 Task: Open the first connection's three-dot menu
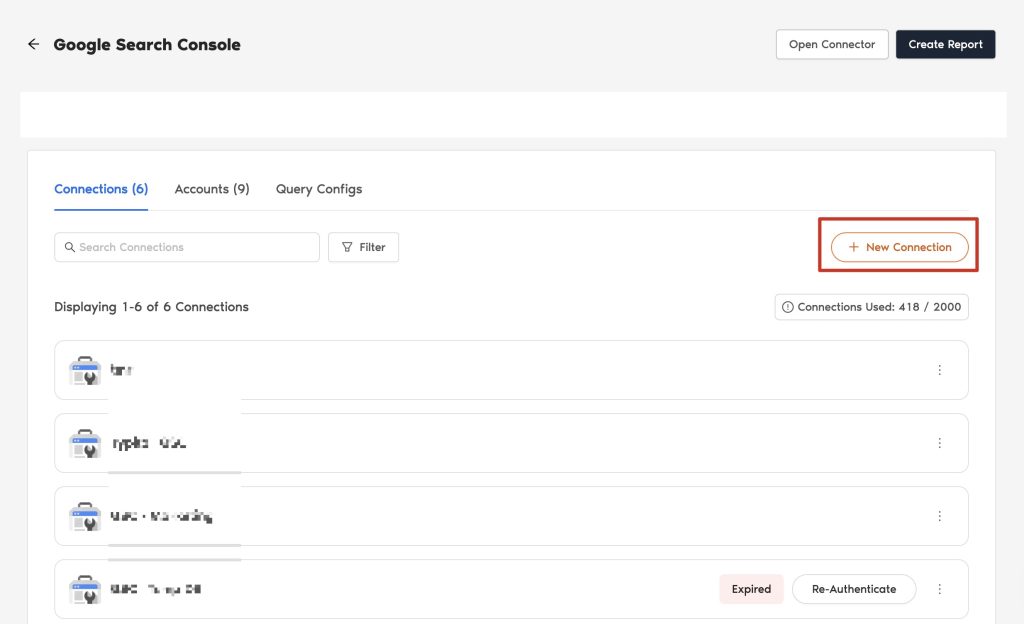939,370
